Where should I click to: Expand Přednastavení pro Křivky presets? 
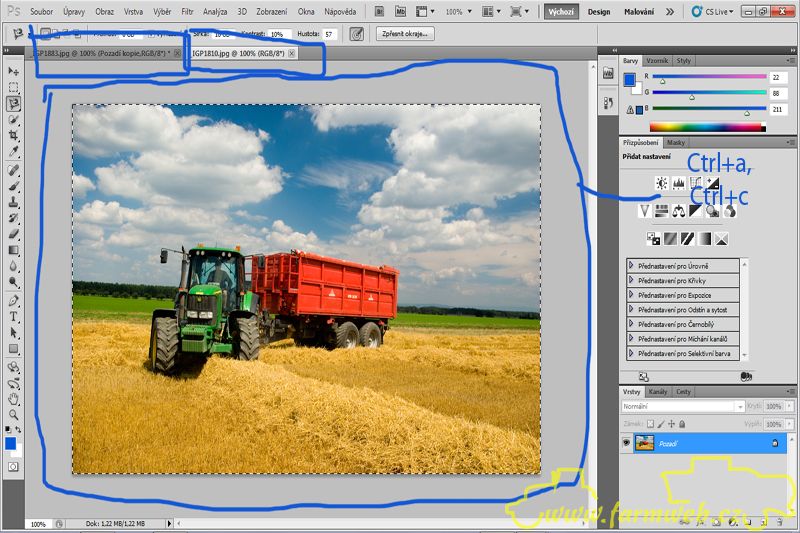click(x=632, y=281)
